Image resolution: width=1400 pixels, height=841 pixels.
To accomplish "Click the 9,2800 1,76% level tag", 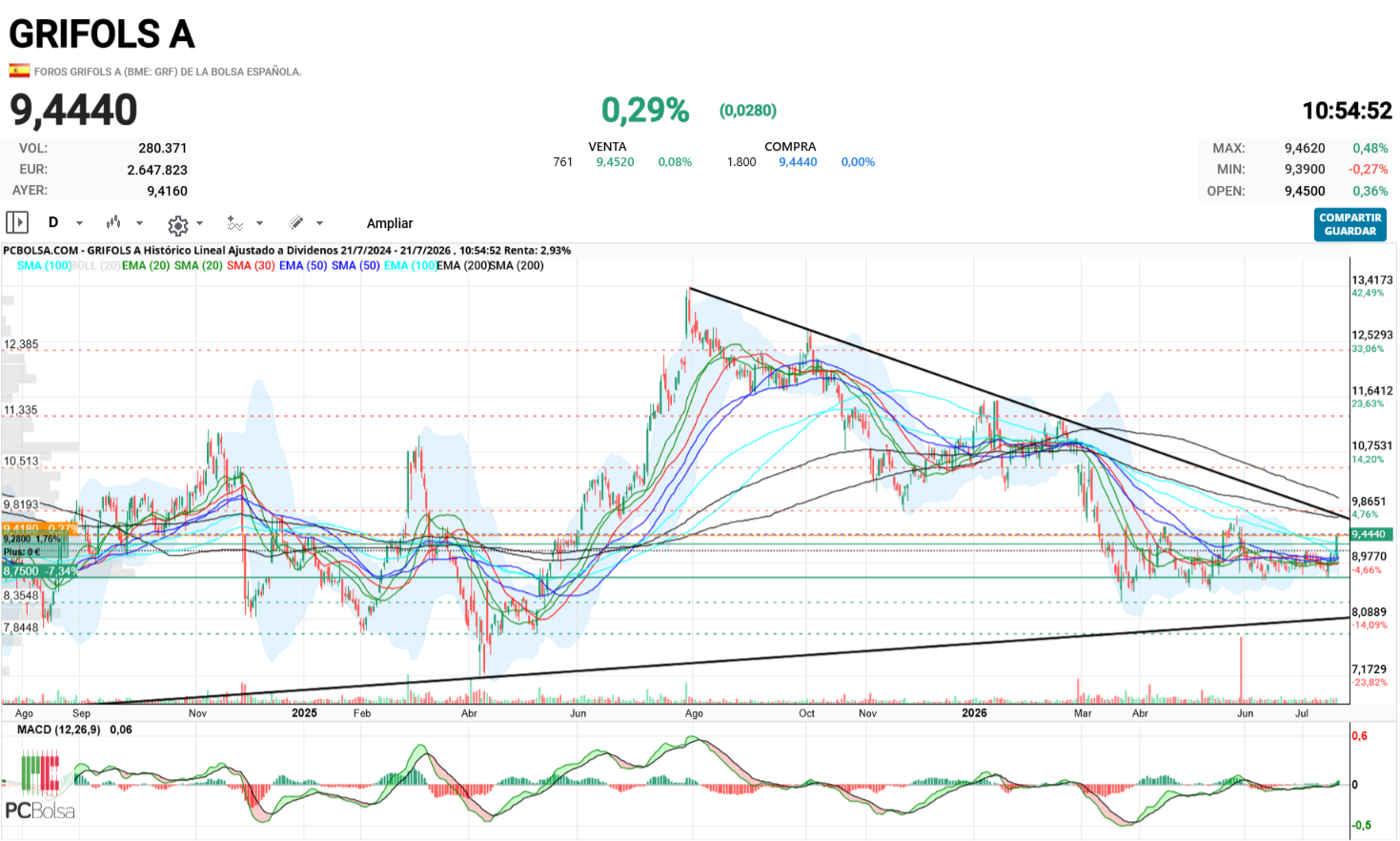I will pyautogui.click(x=32, y=539).
